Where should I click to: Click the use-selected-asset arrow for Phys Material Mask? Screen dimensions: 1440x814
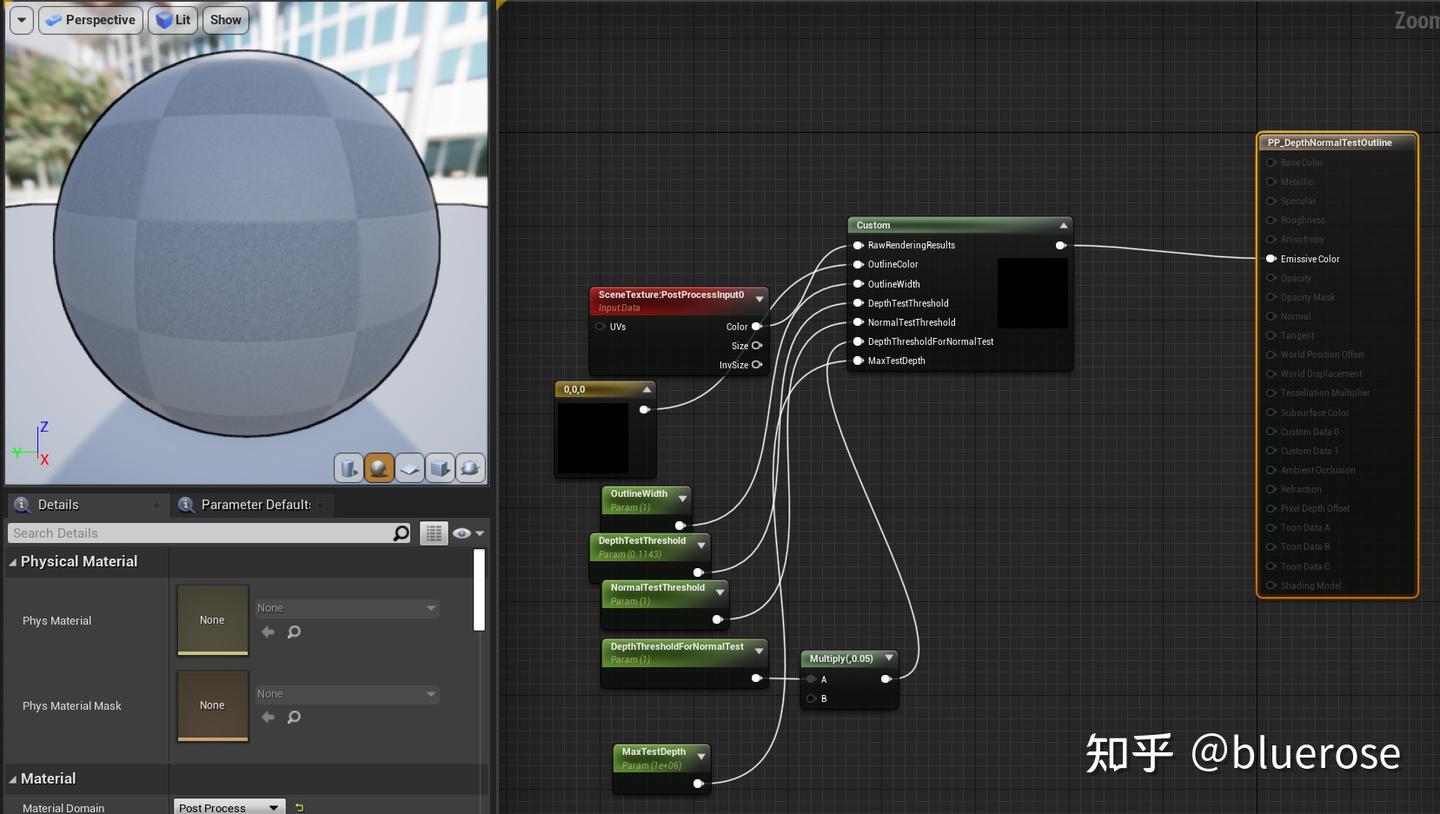pos(268,716)
